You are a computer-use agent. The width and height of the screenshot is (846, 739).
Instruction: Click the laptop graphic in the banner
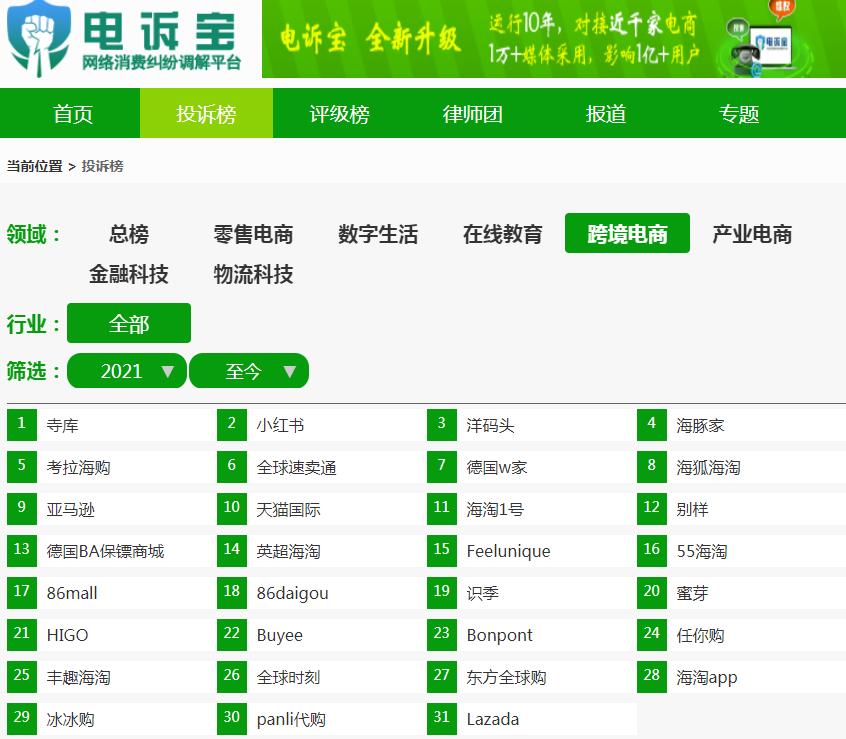[x=770, y=45]
